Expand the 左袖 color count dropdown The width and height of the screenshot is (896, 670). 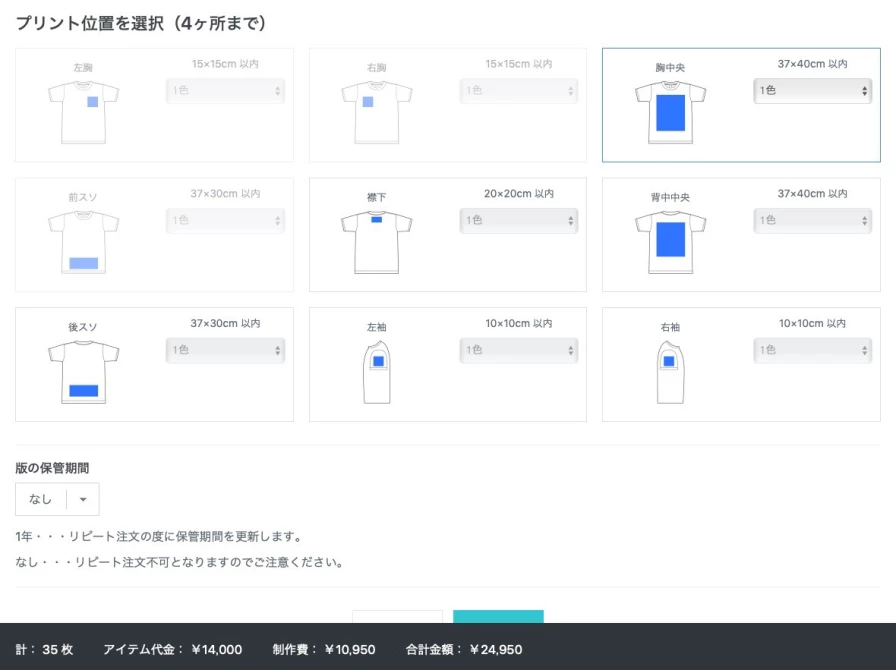point(518,351)
